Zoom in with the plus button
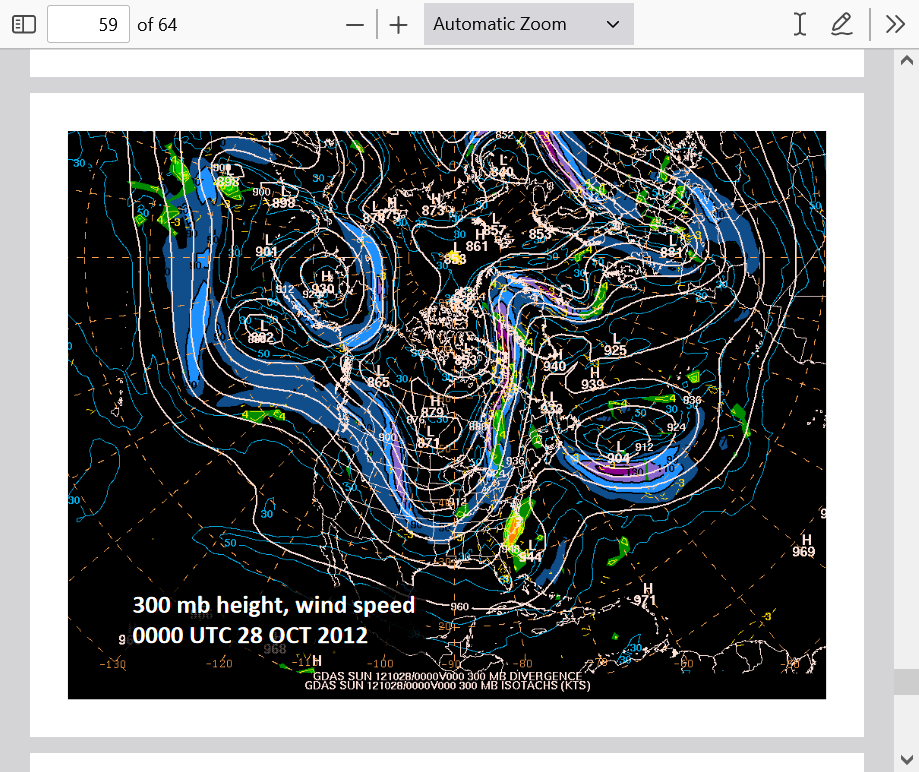Image resolution: width=919 pixels, height=772 pixels. [398, 25]
